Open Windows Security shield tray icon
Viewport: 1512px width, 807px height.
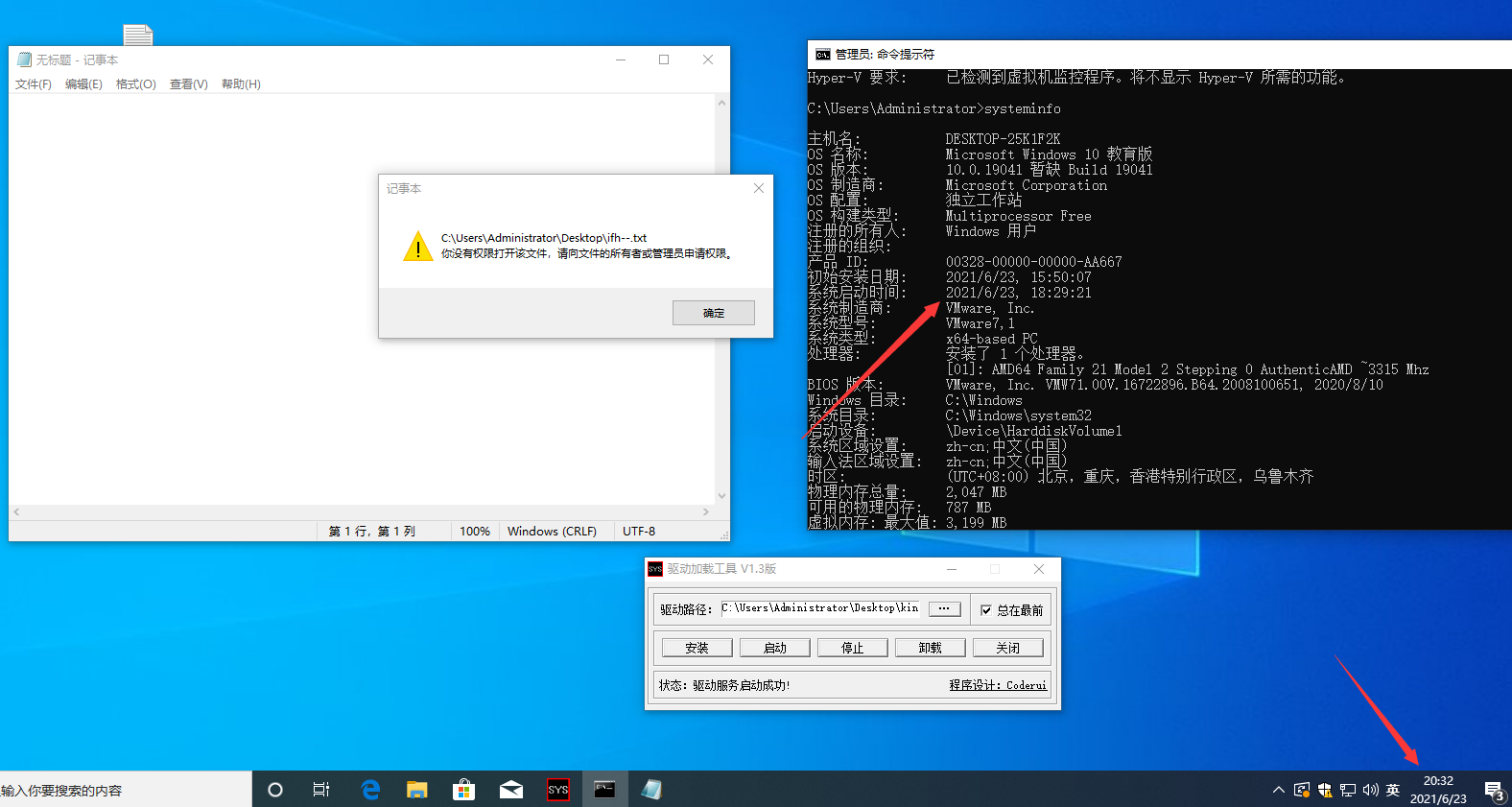(1325, 790)
